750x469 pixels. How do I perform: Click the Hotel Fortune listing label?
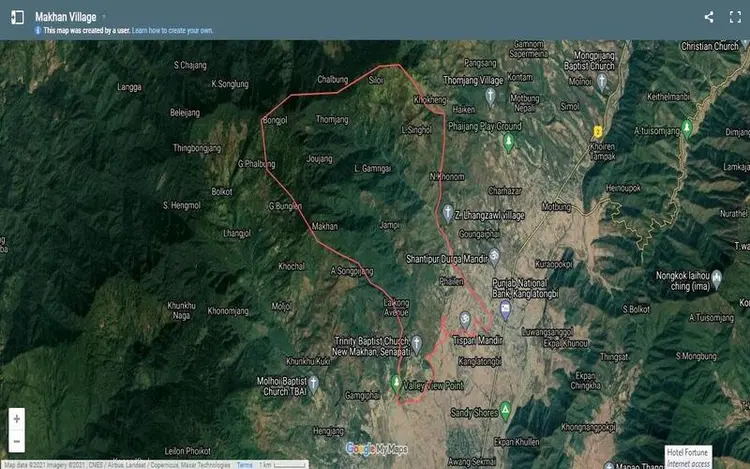[688, 452]
